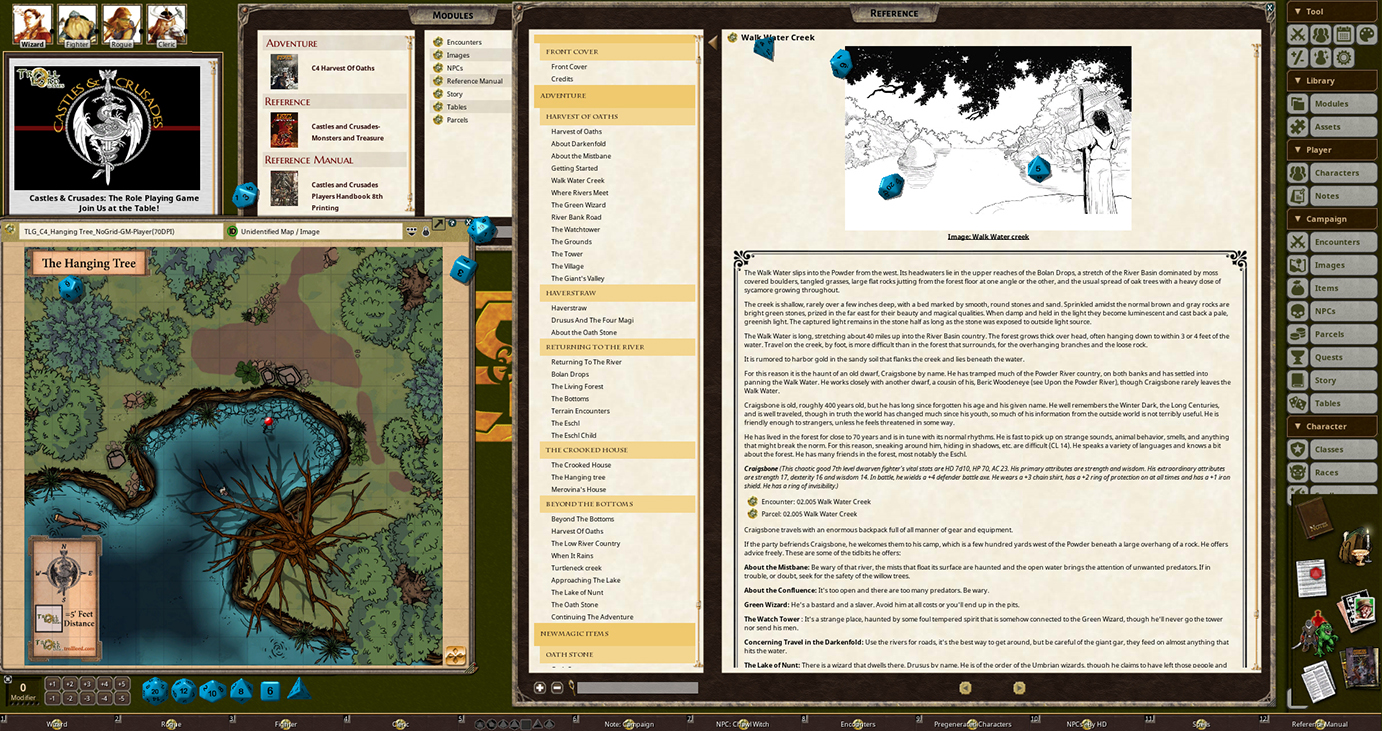
Task: Click The Crooked House section header
Action: point(615,450)
